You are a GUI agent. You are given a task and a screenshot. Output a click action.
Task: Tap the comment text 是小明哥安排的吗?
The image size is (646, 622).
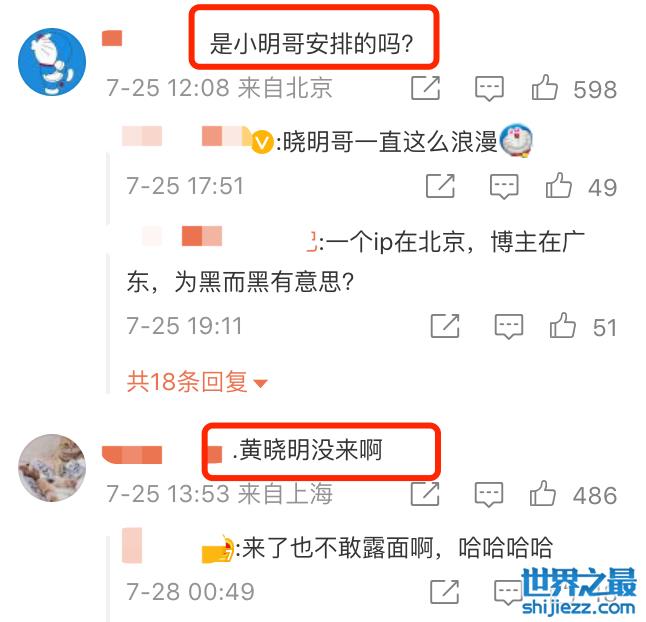[x=311, y=43]
